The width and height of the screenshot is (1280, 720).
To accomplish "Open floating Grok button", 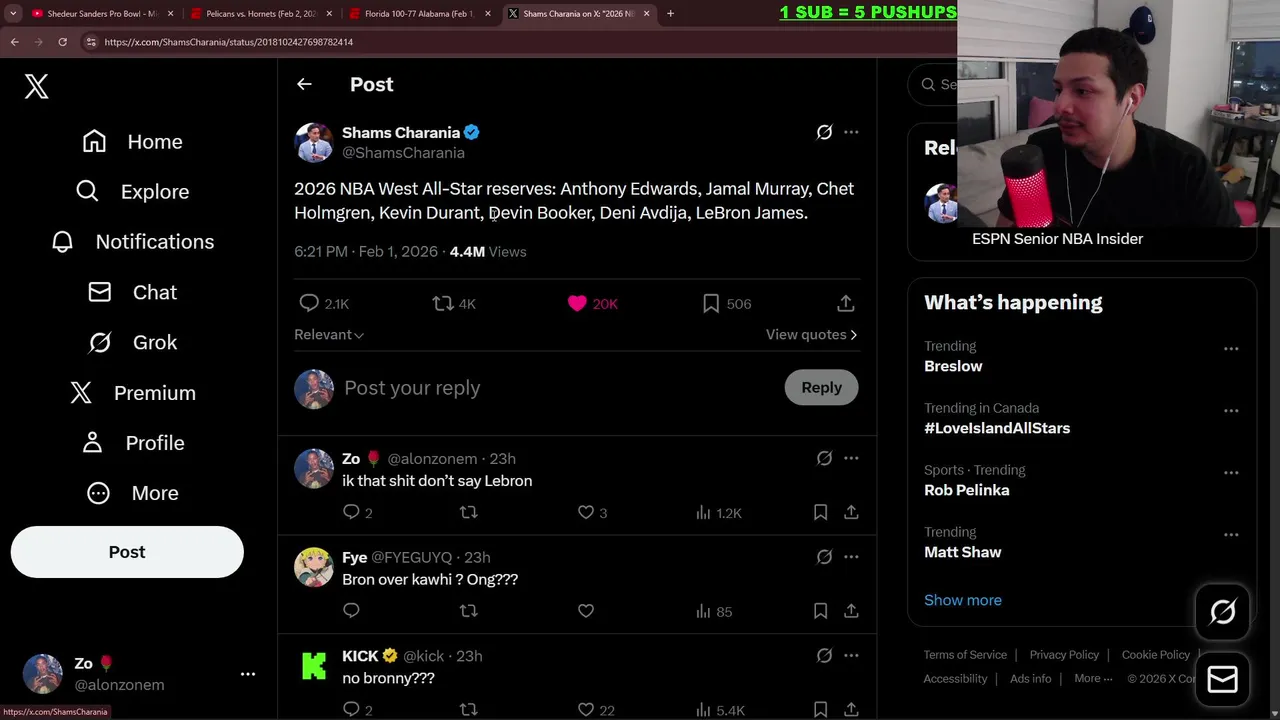I will (1222, 612).
